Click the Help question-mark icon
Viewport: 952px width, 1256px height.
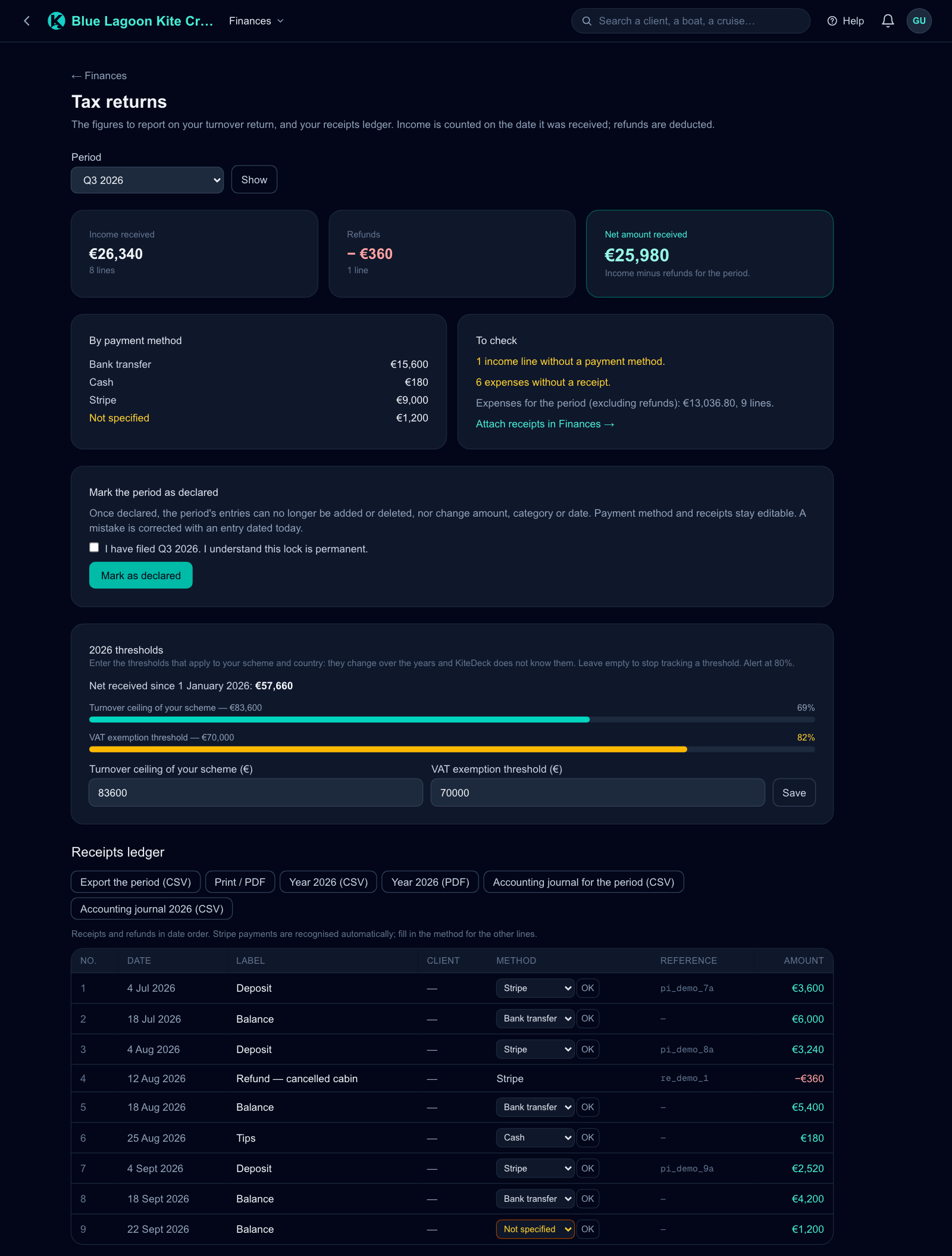[x=832, y=21]
